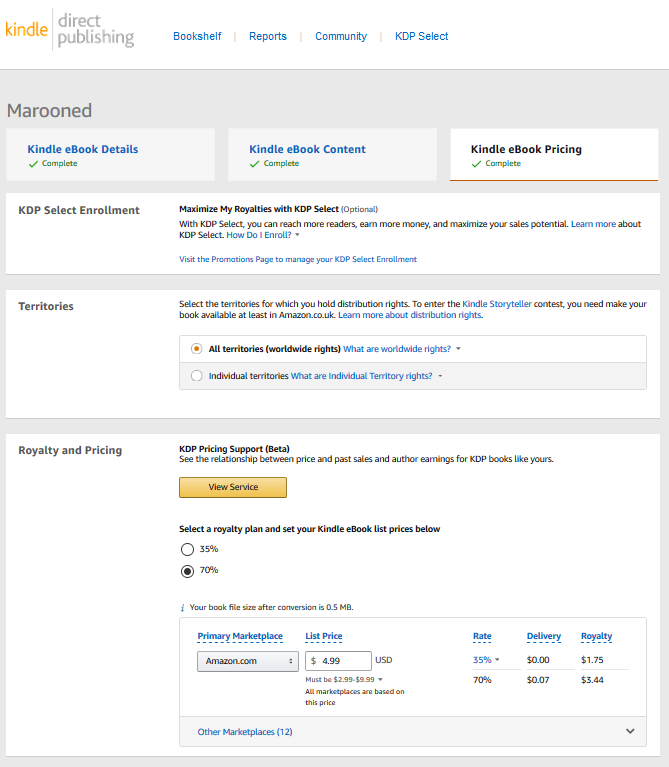669x767 pixels.
Task: Open the KDP Select menu item
Action: (421, 36)
